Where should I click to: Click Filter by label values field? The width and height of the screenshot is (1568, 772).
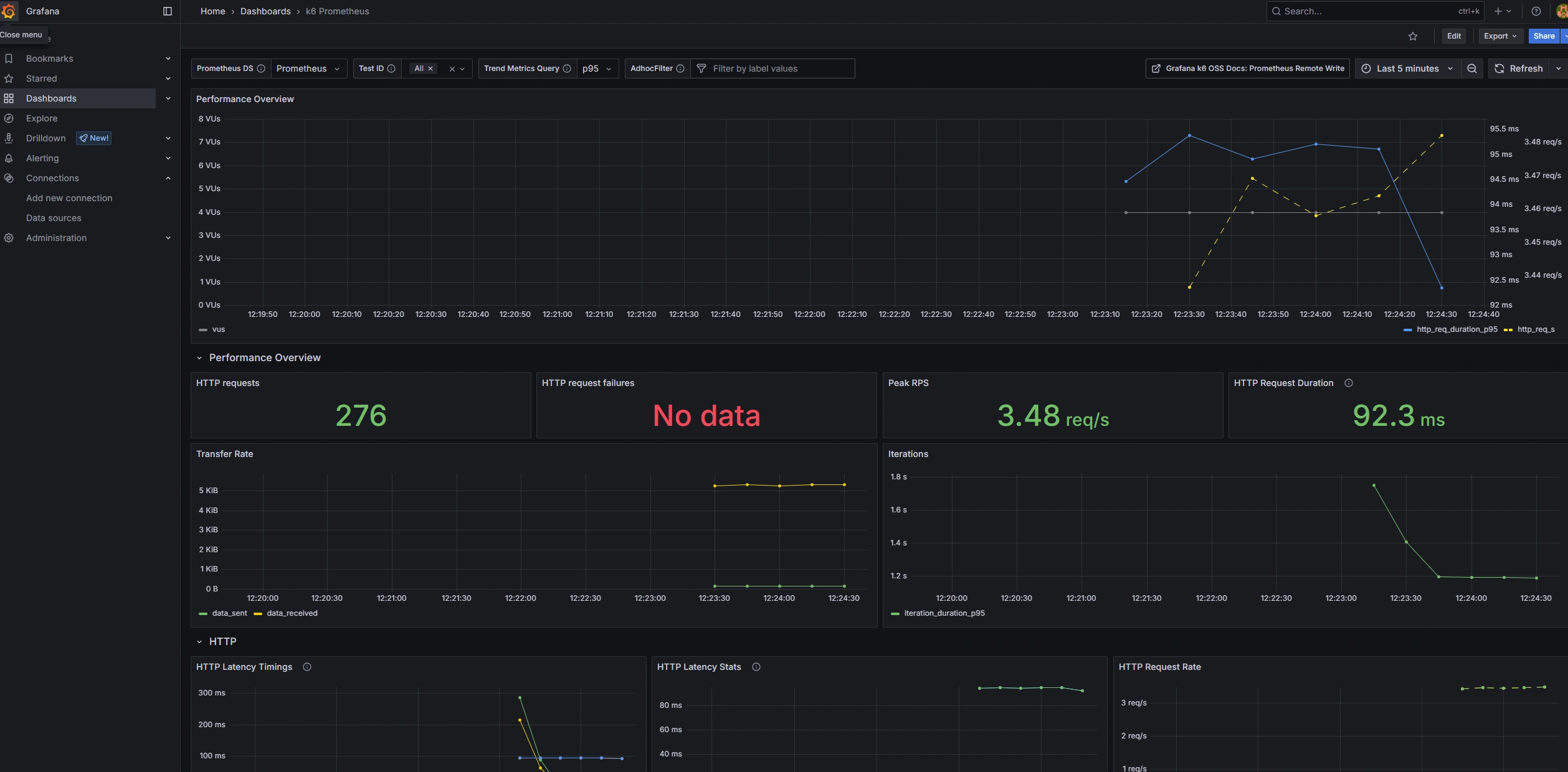click(x=772, y=68)
